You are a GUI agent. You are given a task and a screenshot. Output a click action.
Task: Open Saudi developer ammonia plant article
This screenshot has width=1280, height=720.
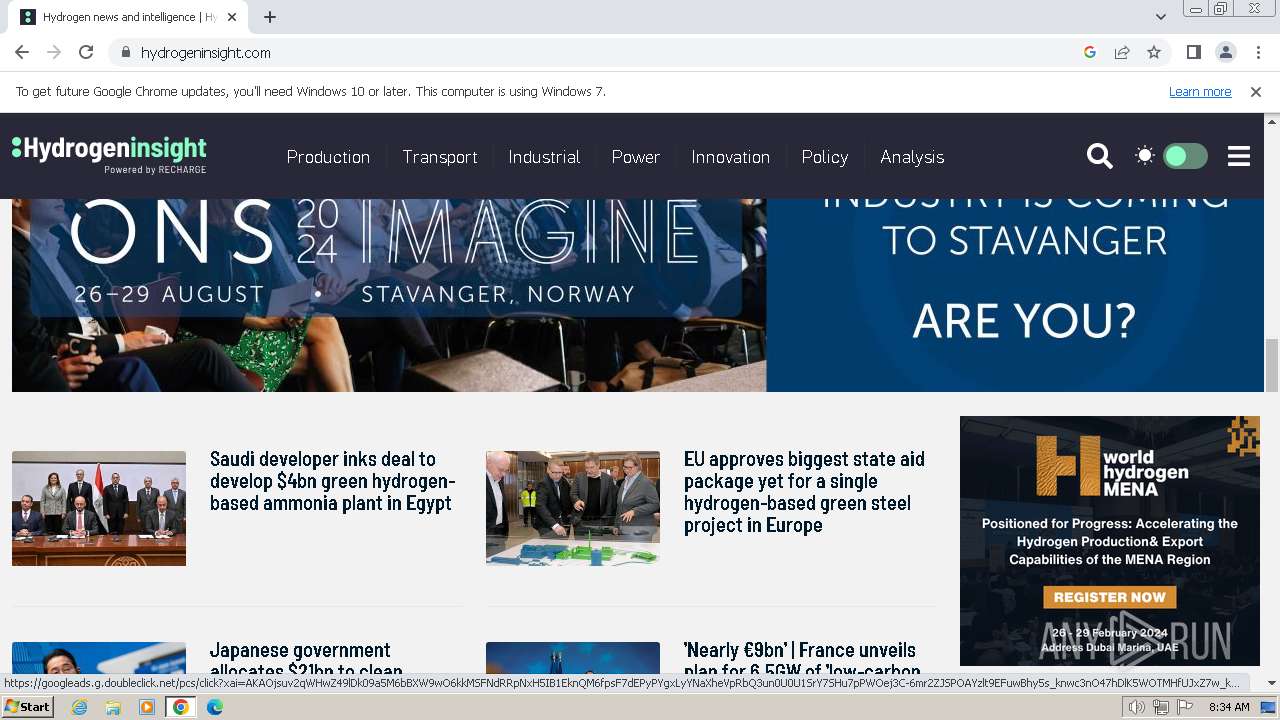(332, 481)
